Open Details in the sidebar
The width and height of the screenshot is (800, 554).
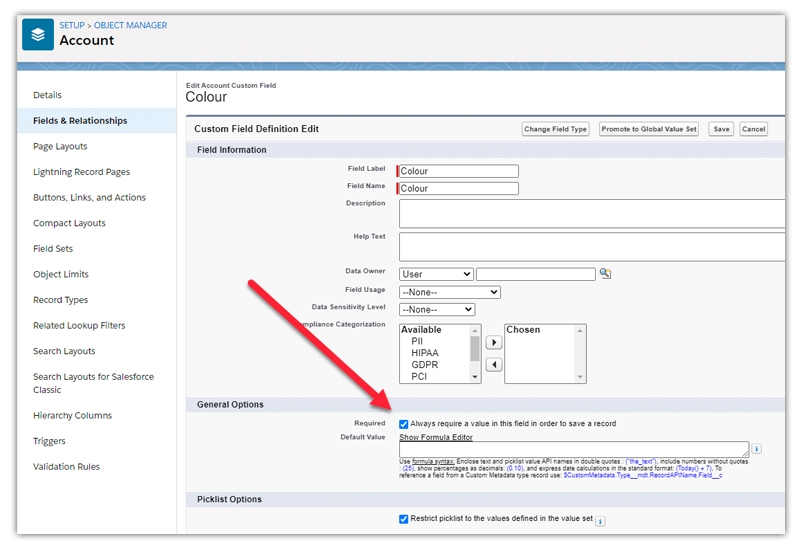tap(47, 95)
